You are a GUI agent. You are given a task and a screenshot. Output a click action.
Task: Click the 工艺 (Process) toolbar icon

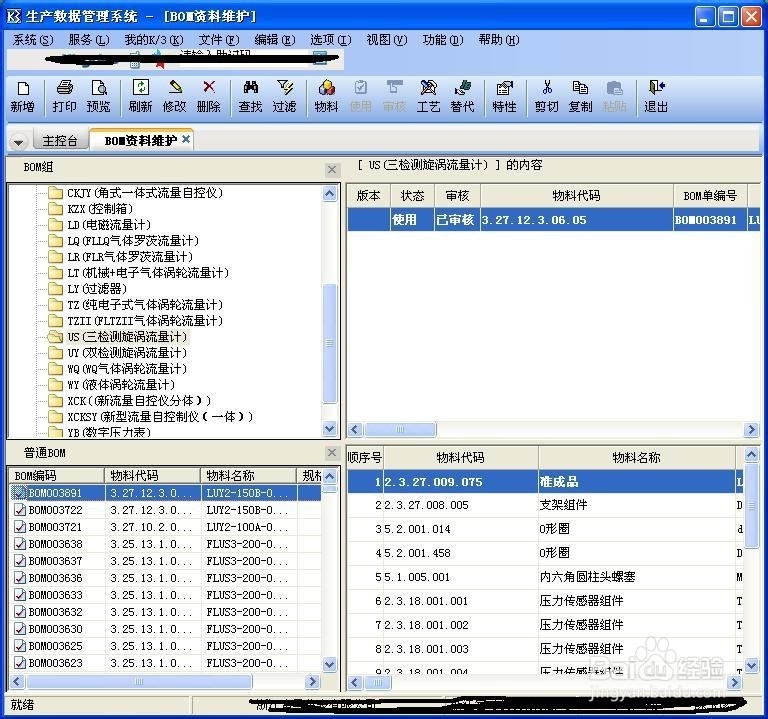tap(429, 96)
